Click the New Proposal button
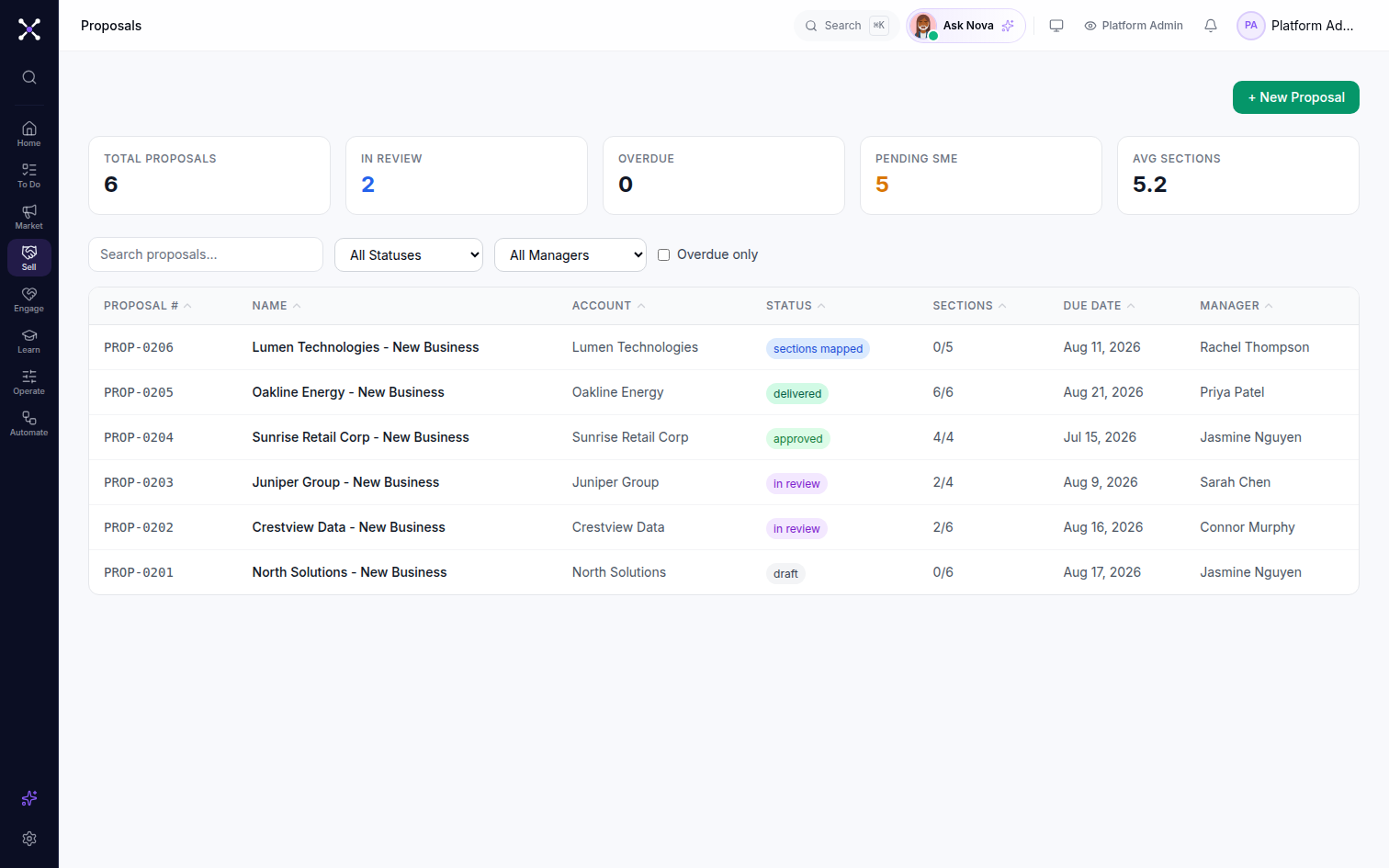This screenshot has width=1389, height=868. pos(1295,97)
